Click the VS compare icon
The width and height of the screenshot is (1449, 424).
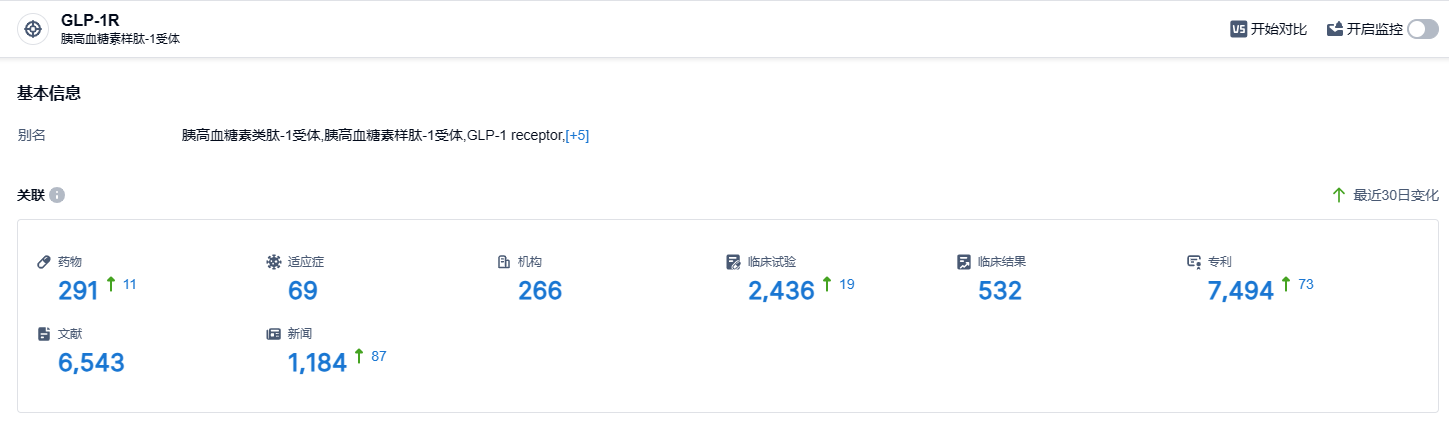click(x=1238, y=30)
